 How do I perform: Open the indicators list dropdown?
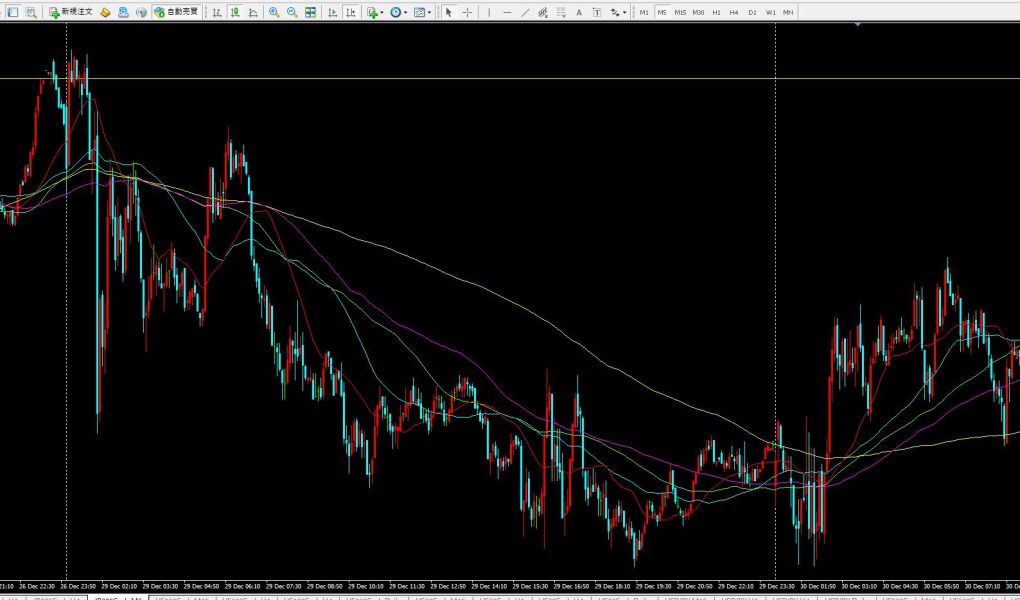(x=375, y=12)
